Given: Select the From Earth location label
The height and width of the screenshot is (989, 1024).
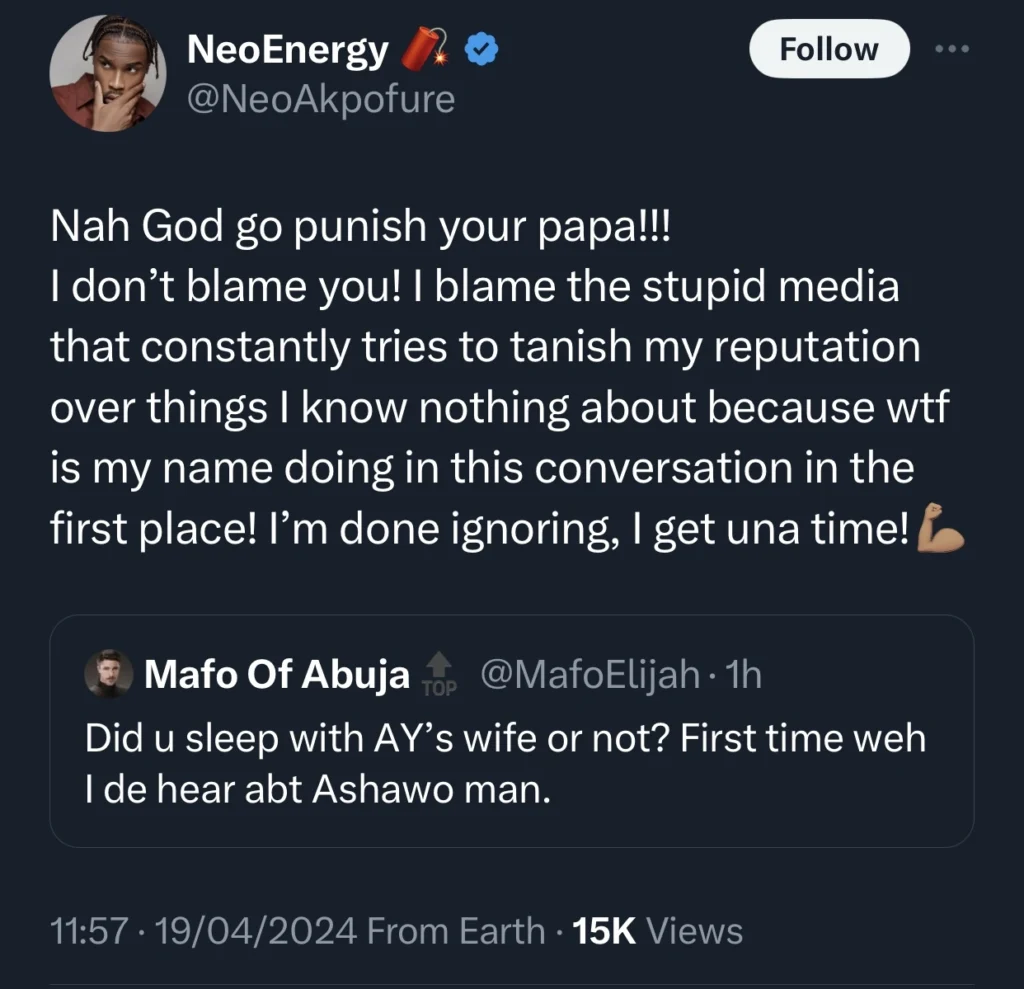Looking at the screenshot, I should point(455,931).
